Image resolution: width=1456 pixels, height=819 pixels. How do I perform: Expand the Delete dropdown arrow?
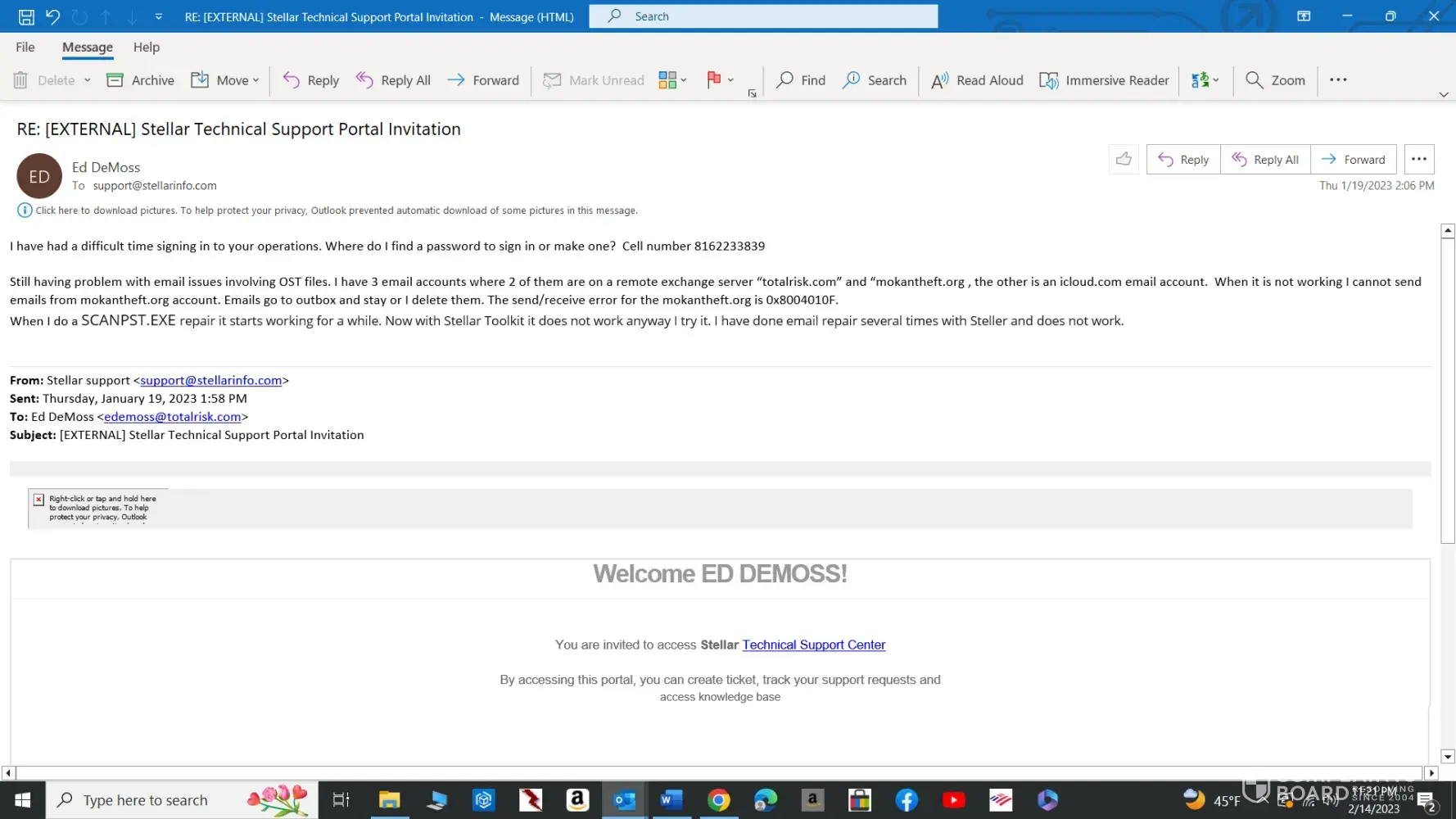87,80
